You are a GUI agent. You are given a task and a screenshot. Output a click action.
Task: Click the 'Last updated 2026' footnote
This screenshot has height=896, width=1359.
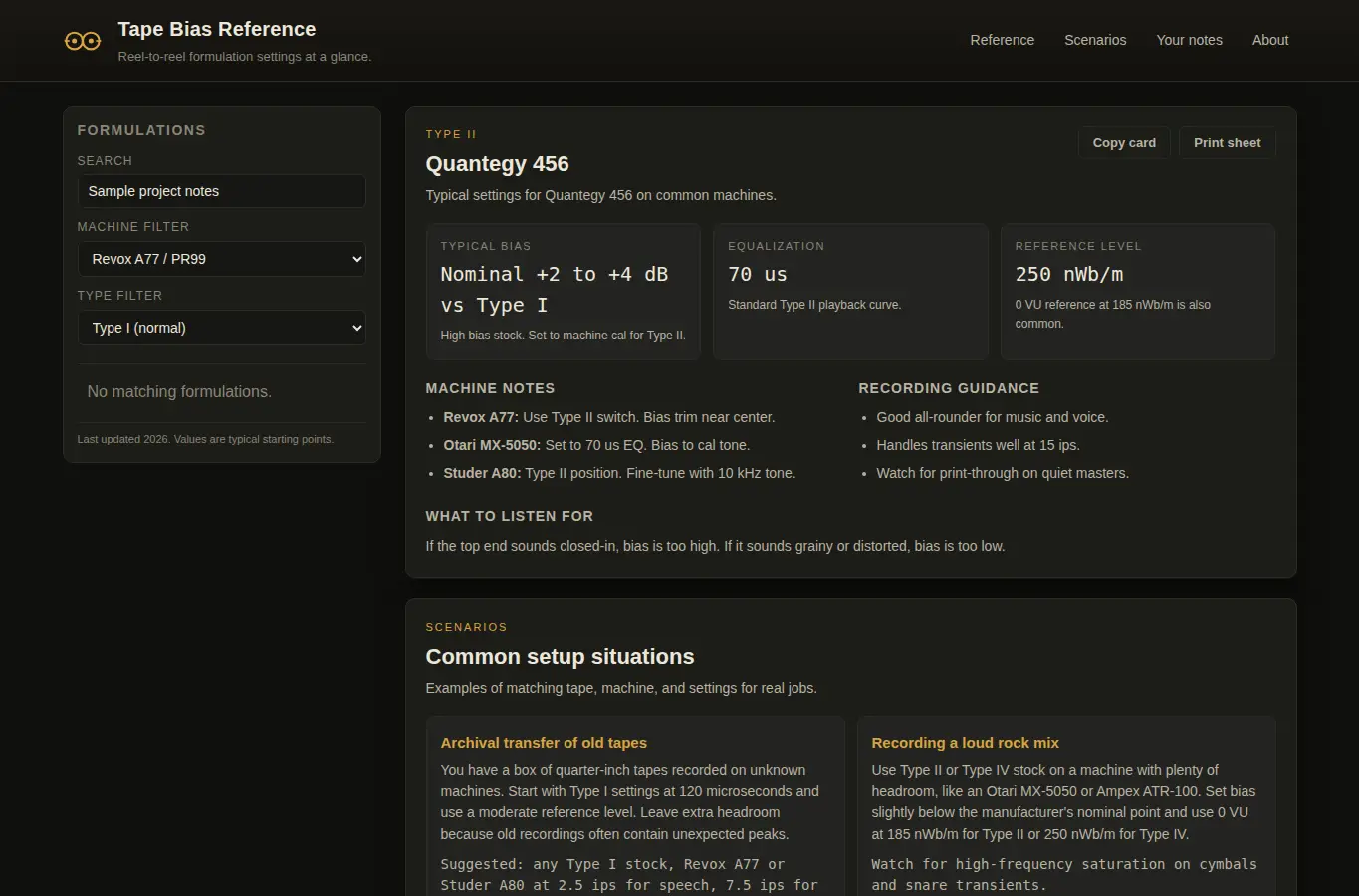pos(205,439)
